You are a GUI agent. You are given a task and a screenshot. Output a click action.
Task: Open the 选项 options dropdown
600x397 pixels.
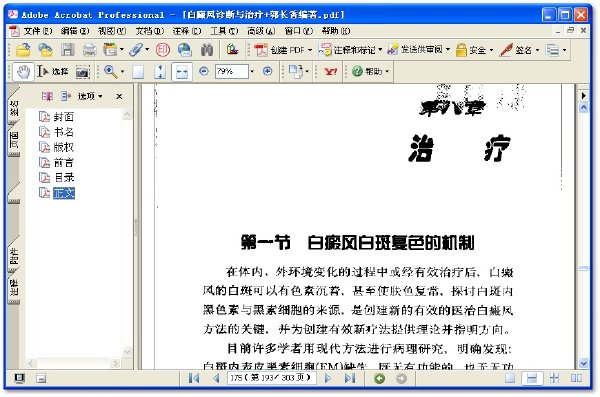pos(90,96)
